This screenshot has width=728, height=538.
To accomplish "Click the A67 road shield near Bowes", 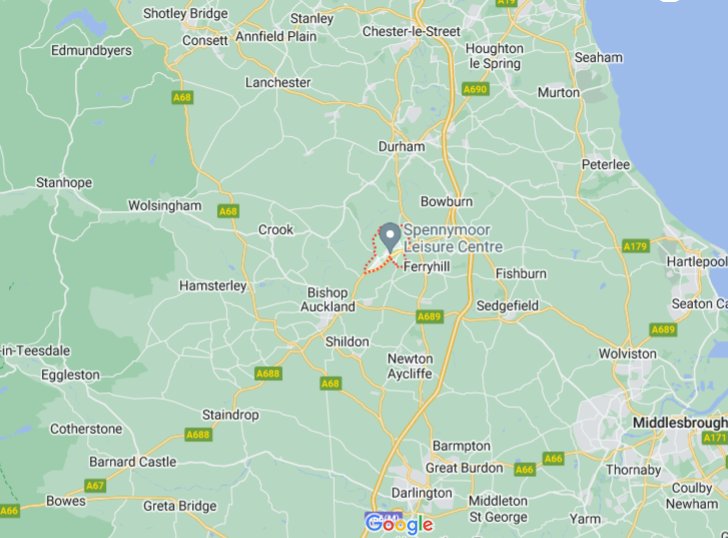I will coord(95,486).
